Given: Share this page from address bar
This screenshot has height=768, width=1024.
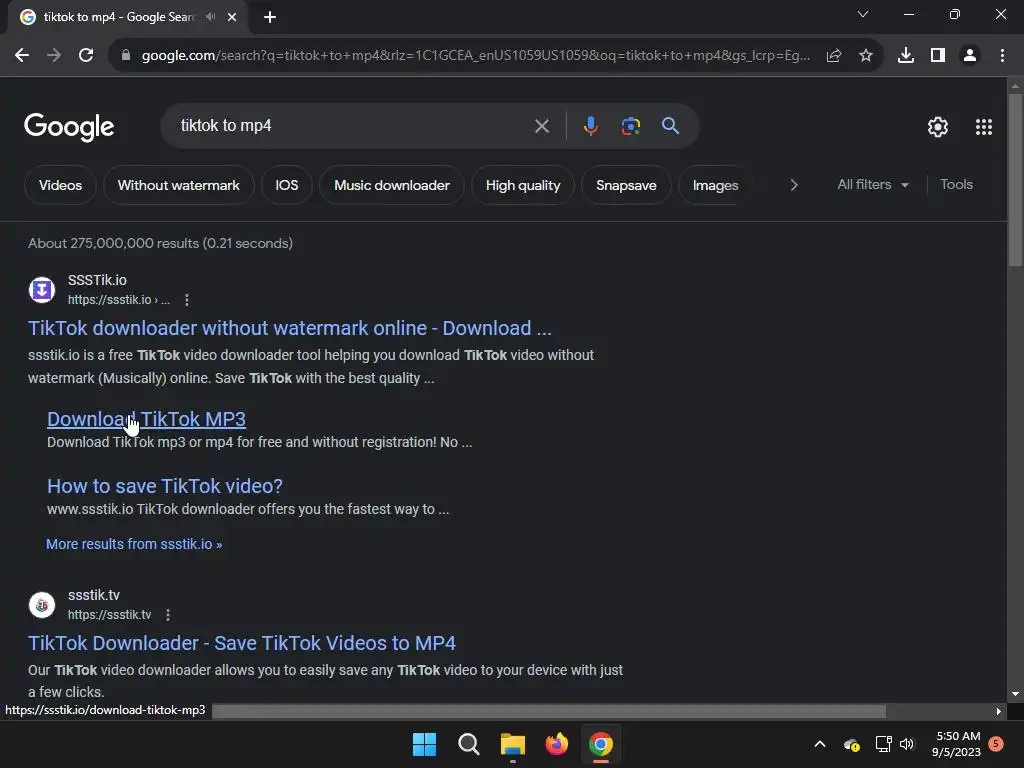Looking at the screenshot, I should pyautogui.click(x=834, y=56).
